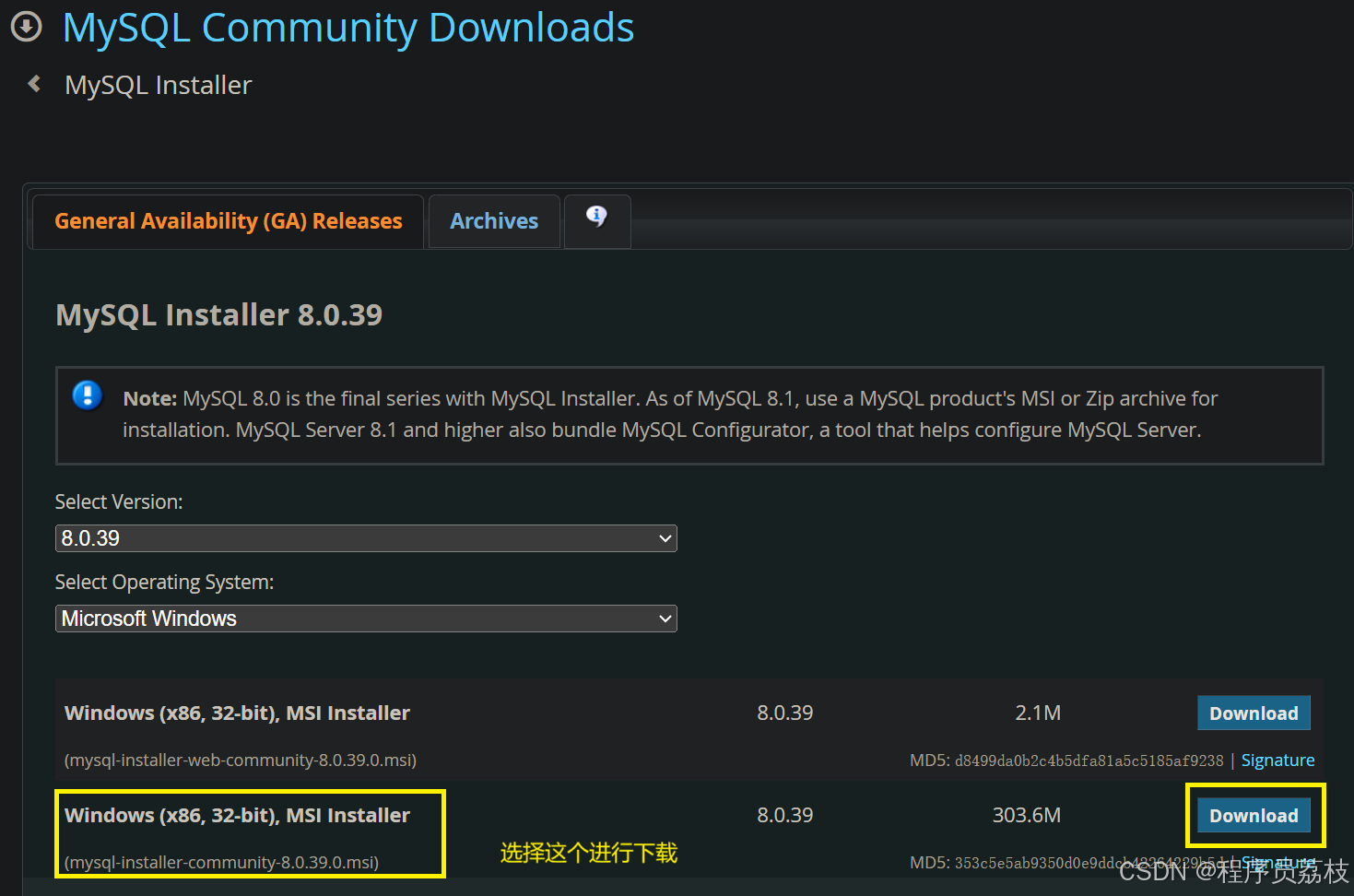Viewport: 1354px width, 896px height.
Task: Click the Select Operating System label
Action: pyautogui.click(x=164, y=583)
